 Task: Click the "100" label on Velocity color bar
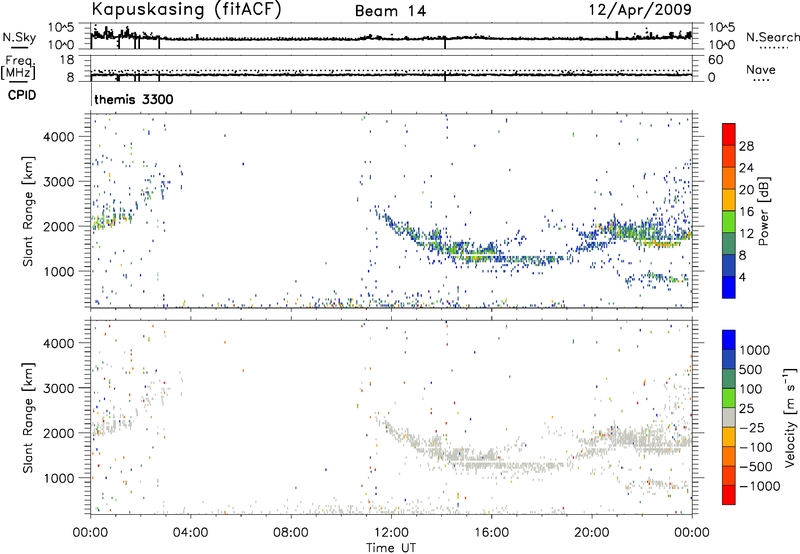point(751,389)
